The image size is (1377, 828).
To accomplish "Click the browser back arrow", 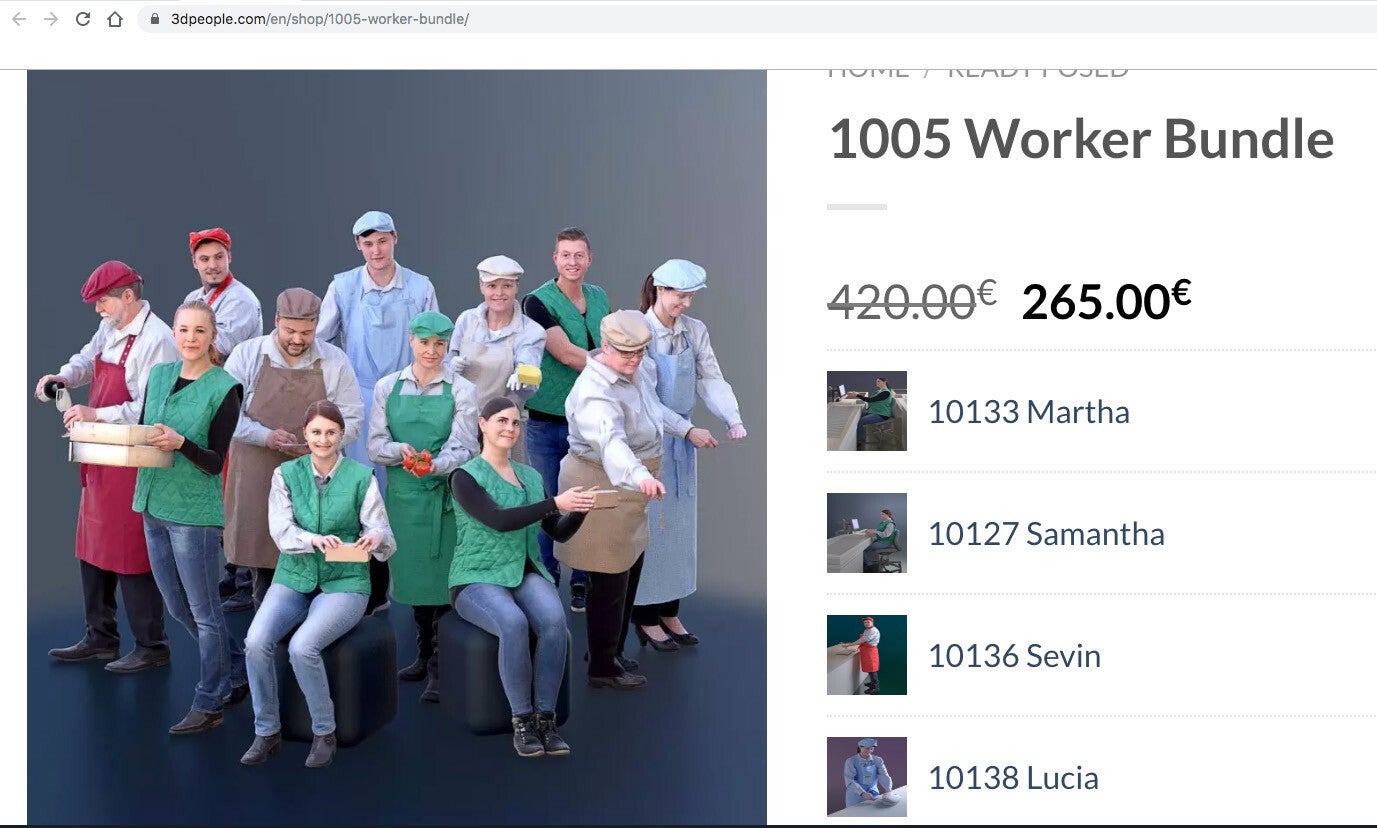I will click(19, 19).
